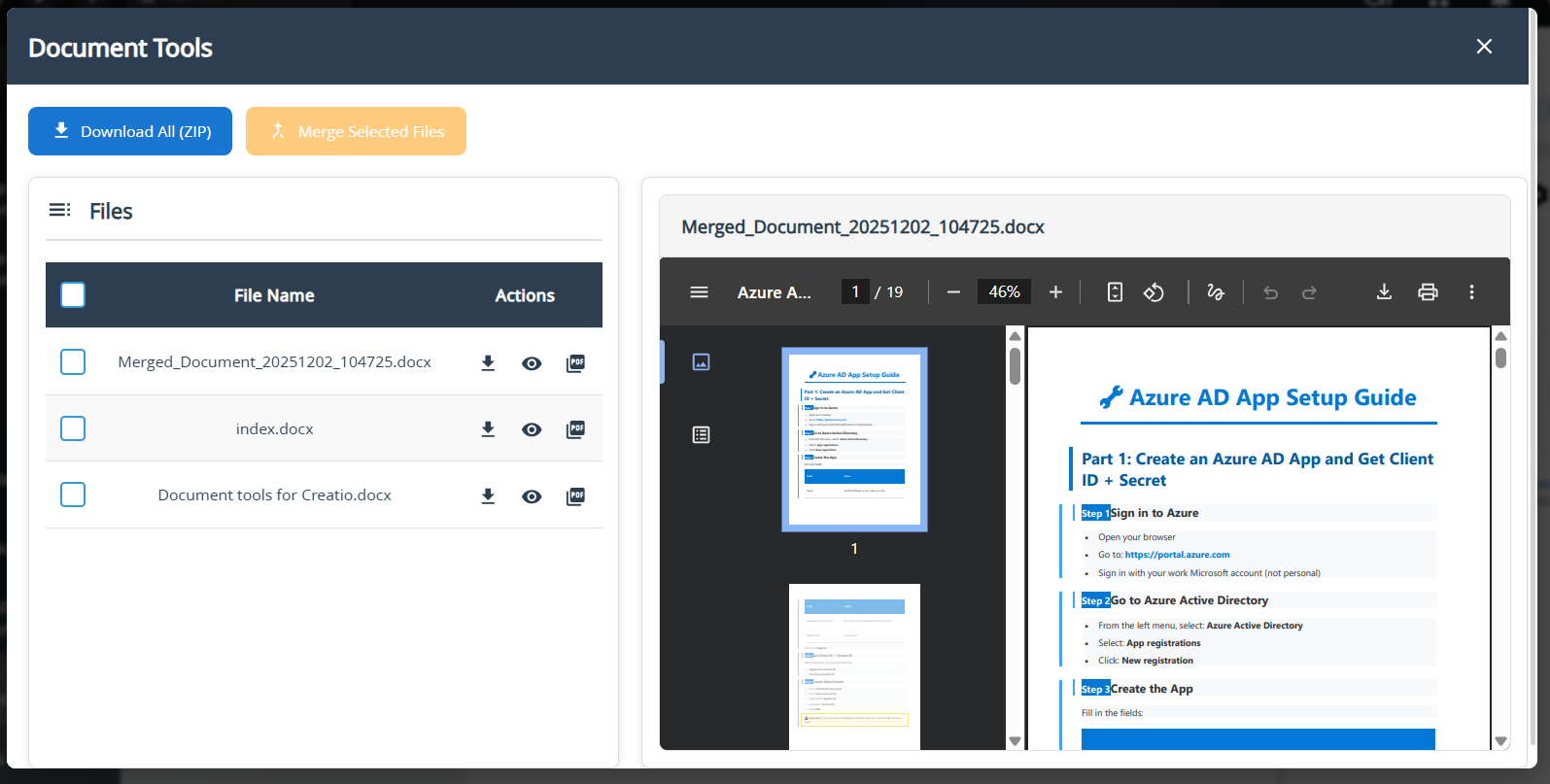Check the select all files checkbox

point(73,295)
